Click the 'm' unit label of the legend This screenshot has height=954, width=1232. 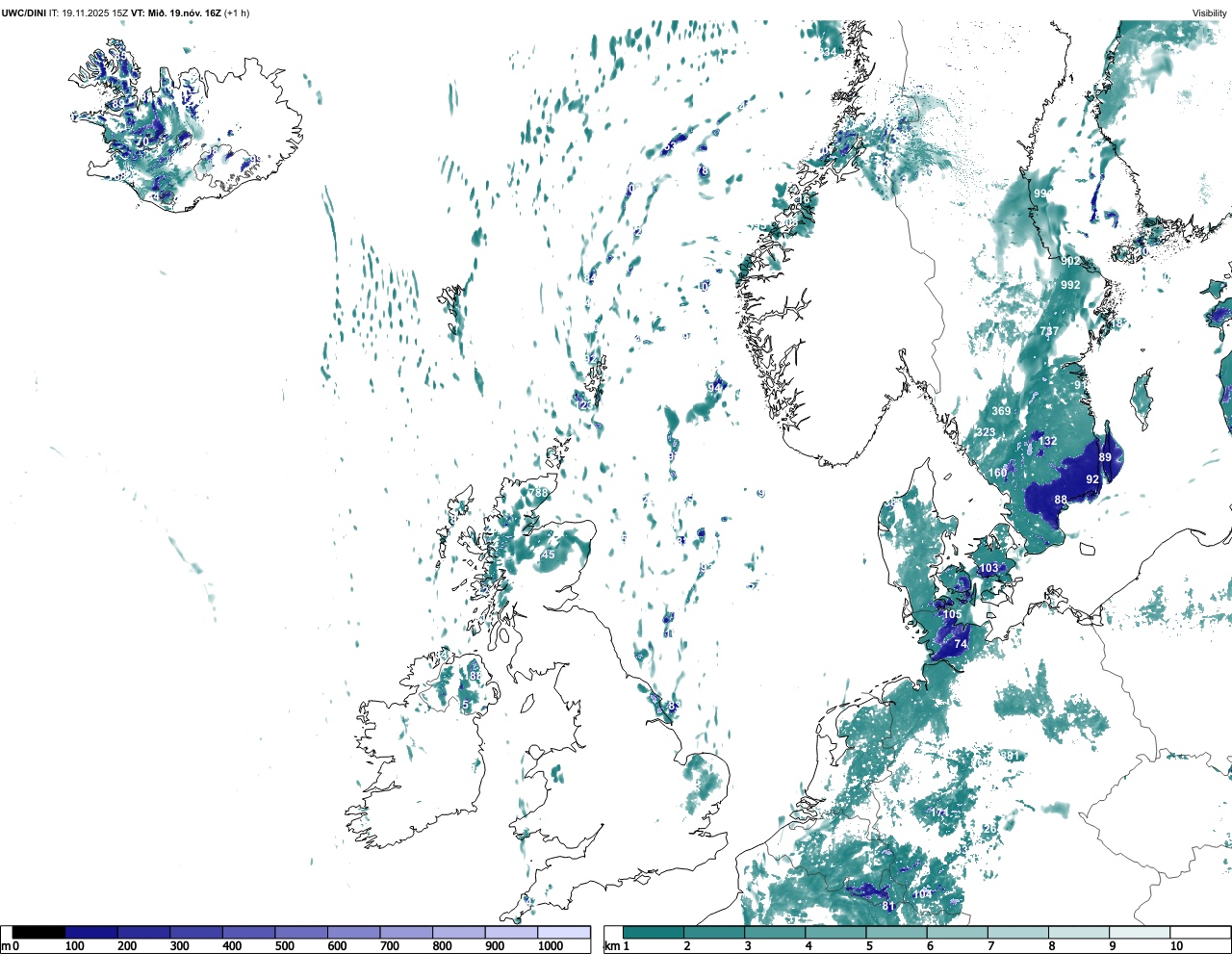[x=6, y=946]
